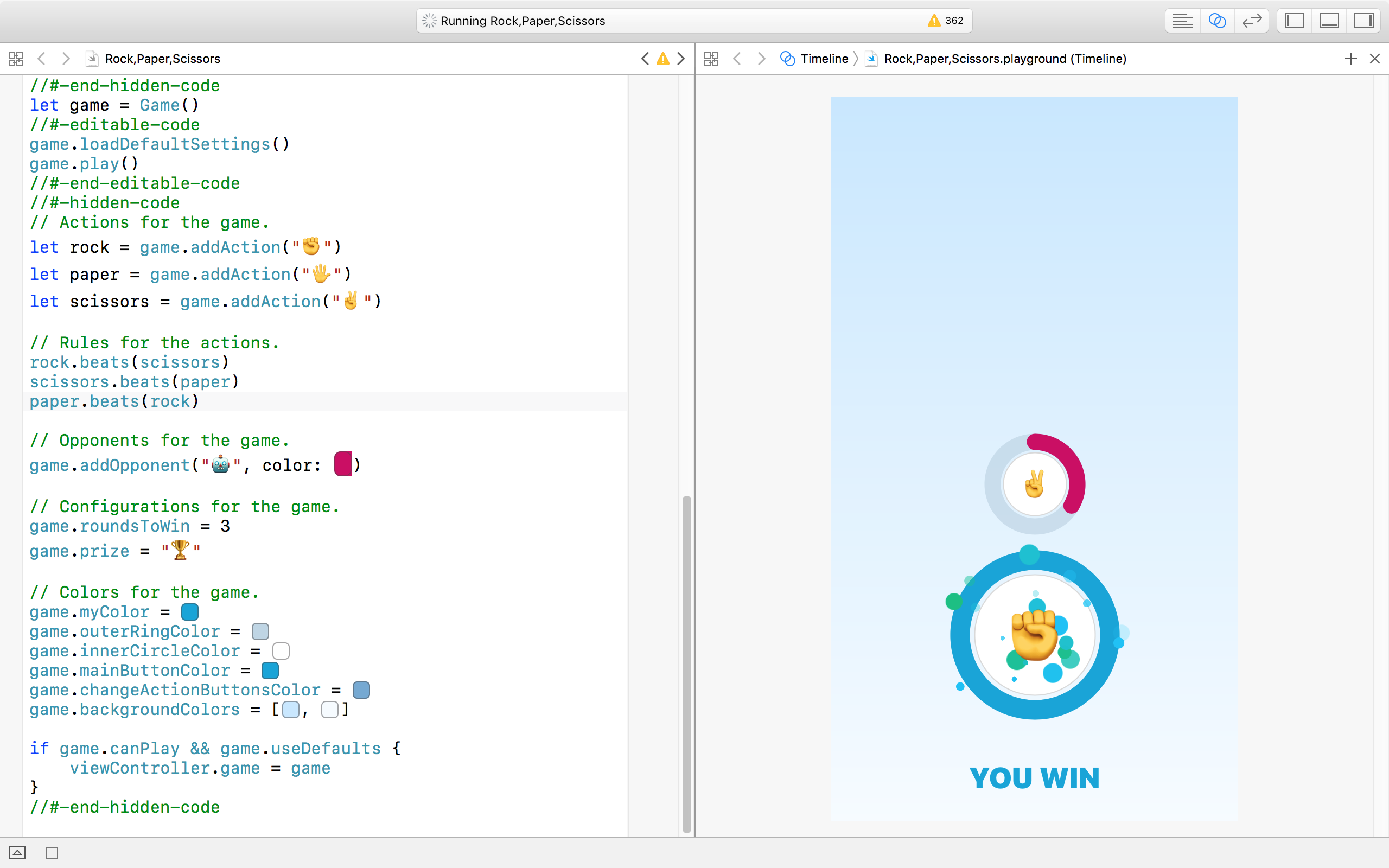
Task: Open Rock,Paper,Scissors.playground (Timeline) breadcrumb
Action: (x=1004, y=59)
